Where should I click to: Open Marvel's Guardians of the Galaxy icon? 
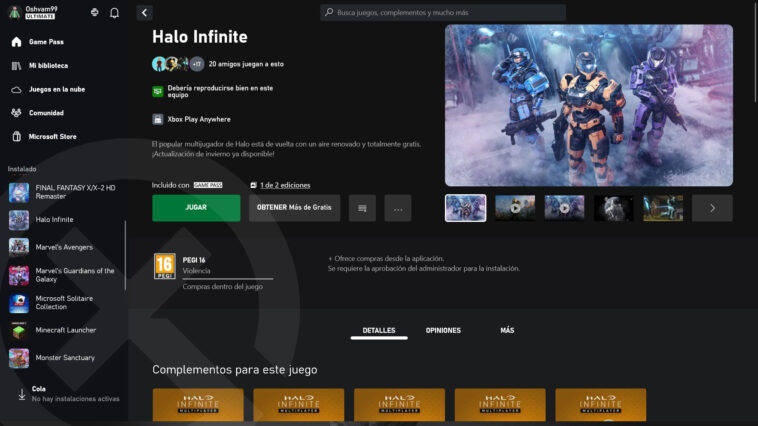19,275
